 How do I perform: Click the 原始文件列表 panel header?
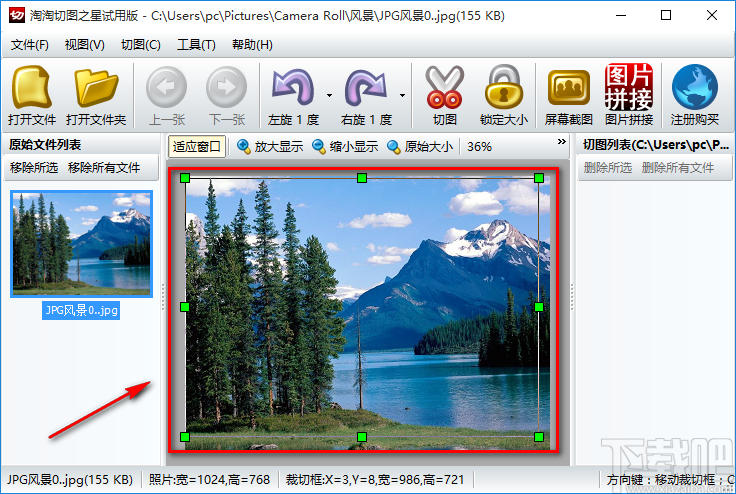45,145
